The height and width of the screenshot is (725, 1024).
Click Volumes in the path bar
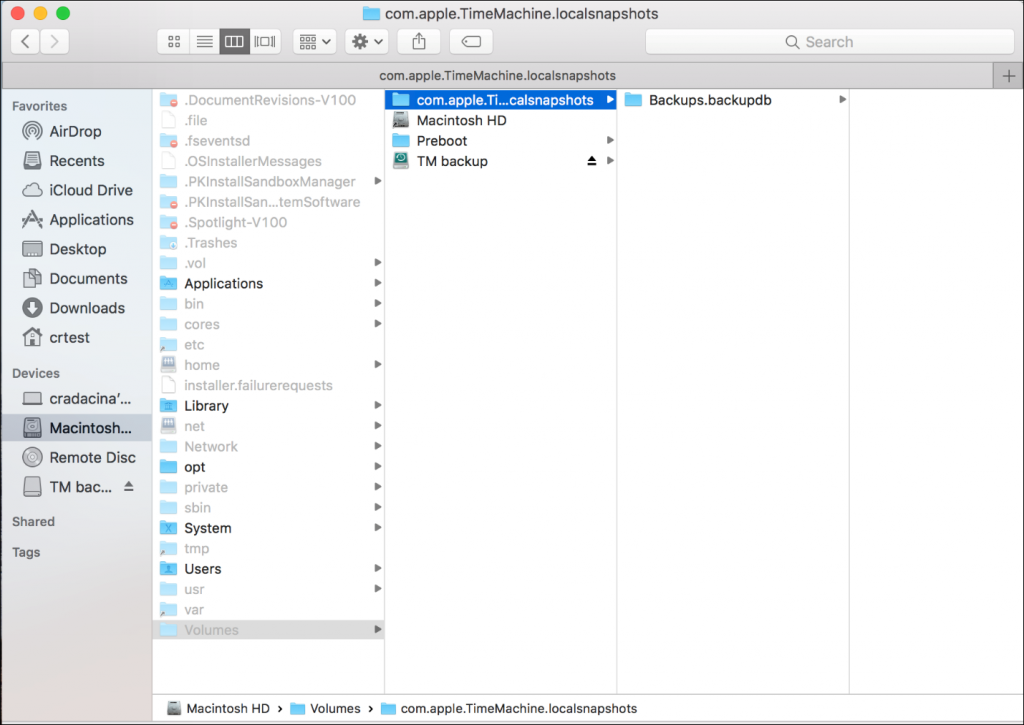[325, 709]
